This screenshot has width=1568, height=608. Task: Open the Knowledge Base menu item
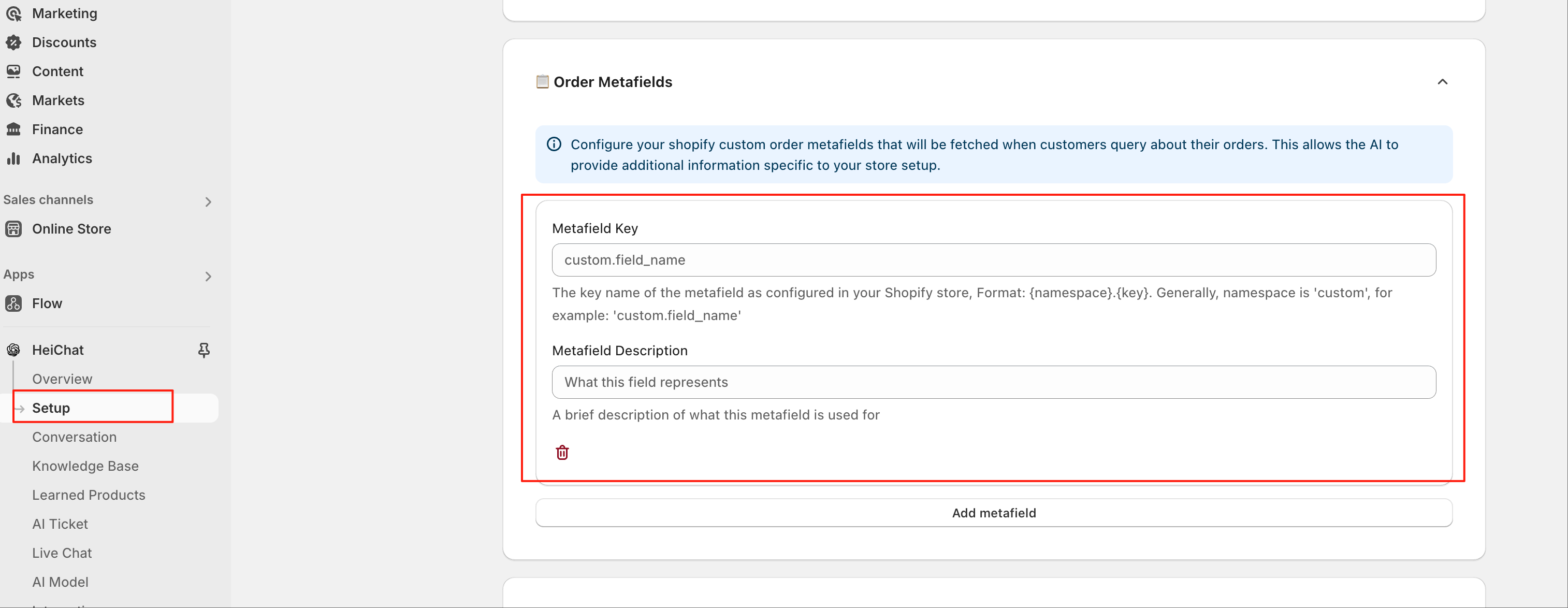point(85,466)
